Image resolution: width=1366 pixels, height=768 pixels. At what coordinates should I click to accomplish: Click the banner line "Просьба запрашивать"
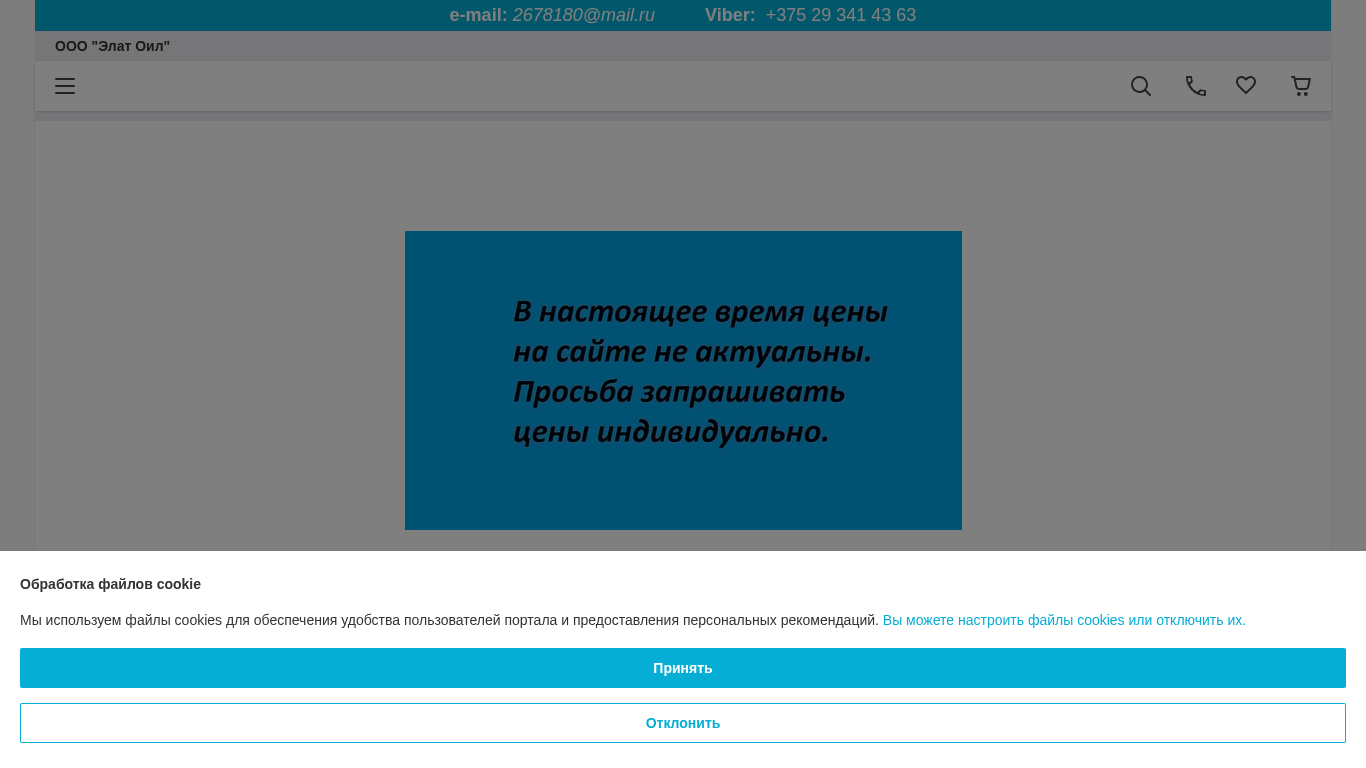679,392
